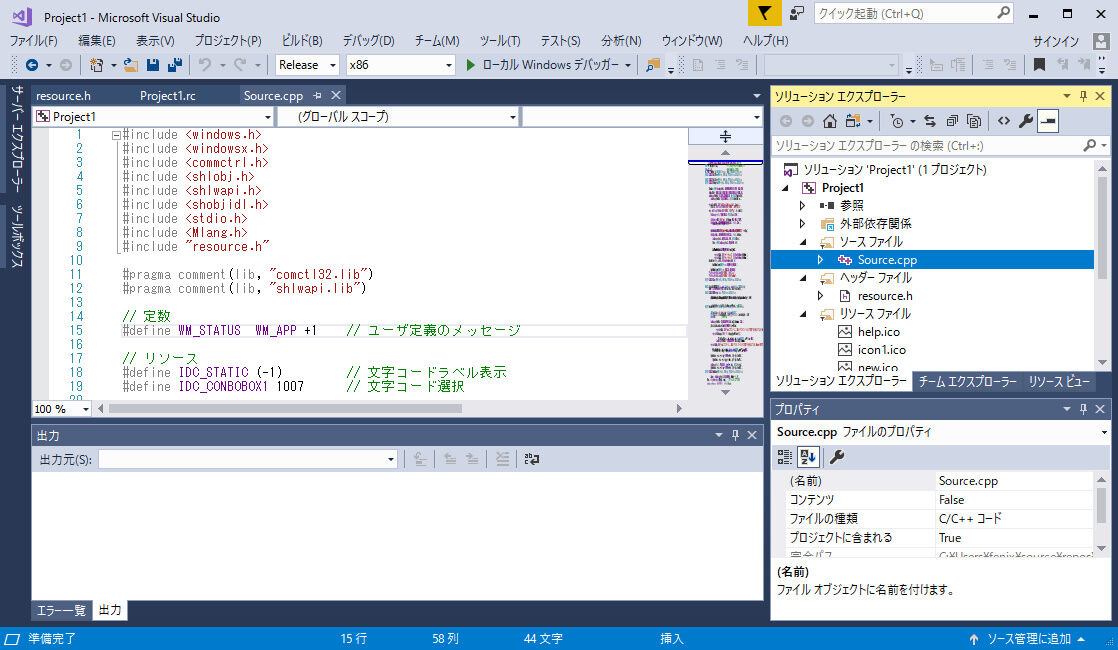Click the editor split-window handle icon
Image resolution: width=1118 pixels, height=650 pixels.
(x=725, y=136)
